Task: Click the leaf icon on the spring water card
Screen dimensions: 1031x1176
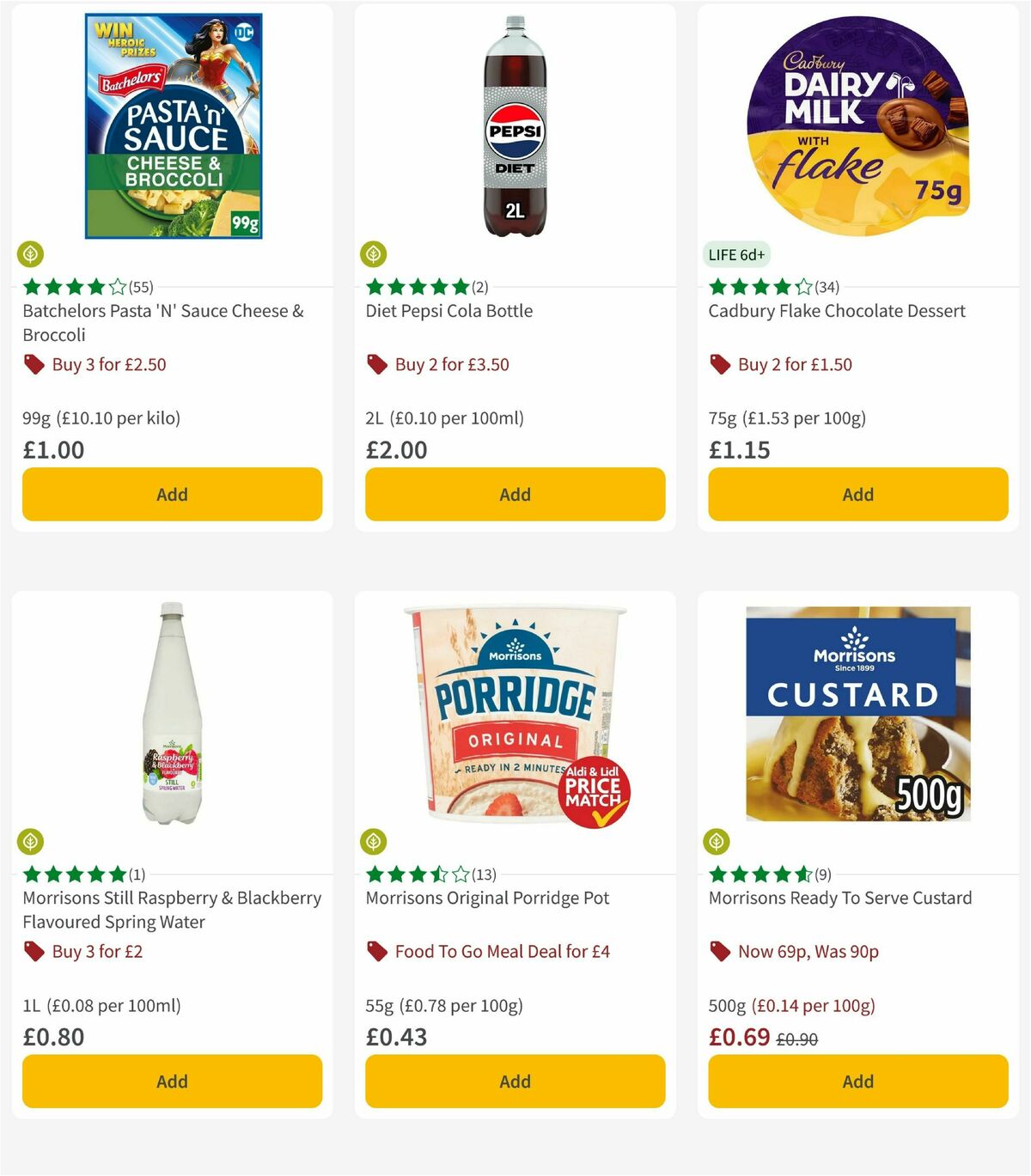Action: tap(30, 840)
